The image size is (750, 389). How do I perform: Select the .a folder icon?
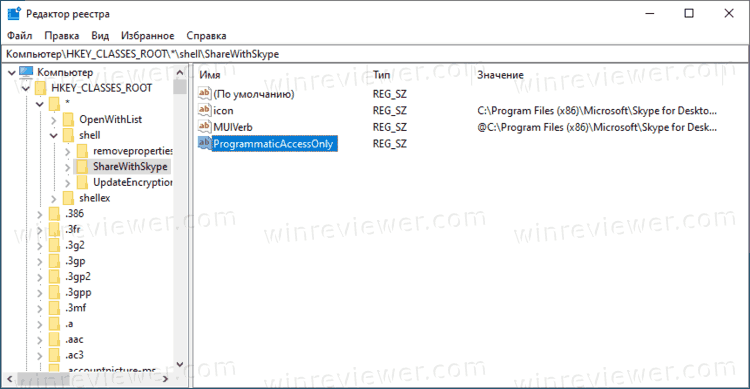[55, 324]
